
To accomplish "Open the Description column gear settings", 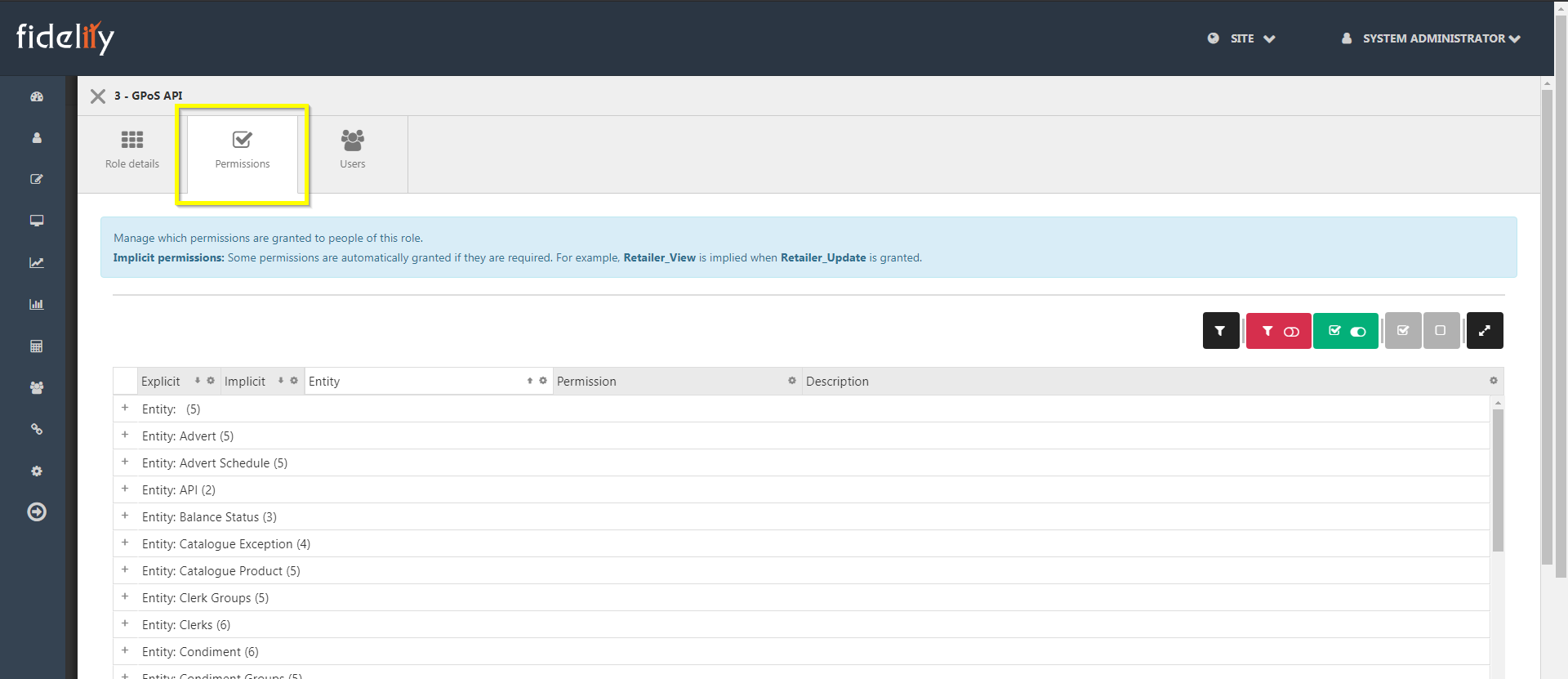I will pos(1494,381).
